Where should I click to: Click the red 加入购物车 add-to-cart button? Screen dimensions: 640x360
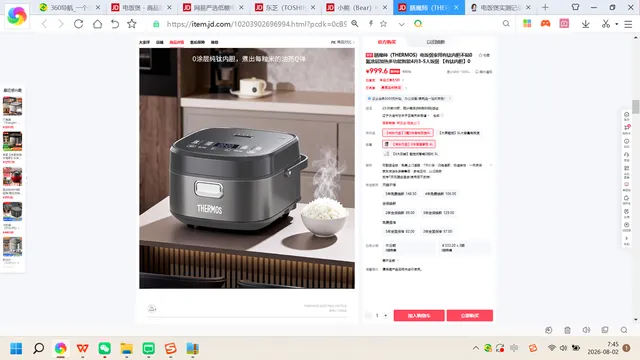click(x=419, y=316)
